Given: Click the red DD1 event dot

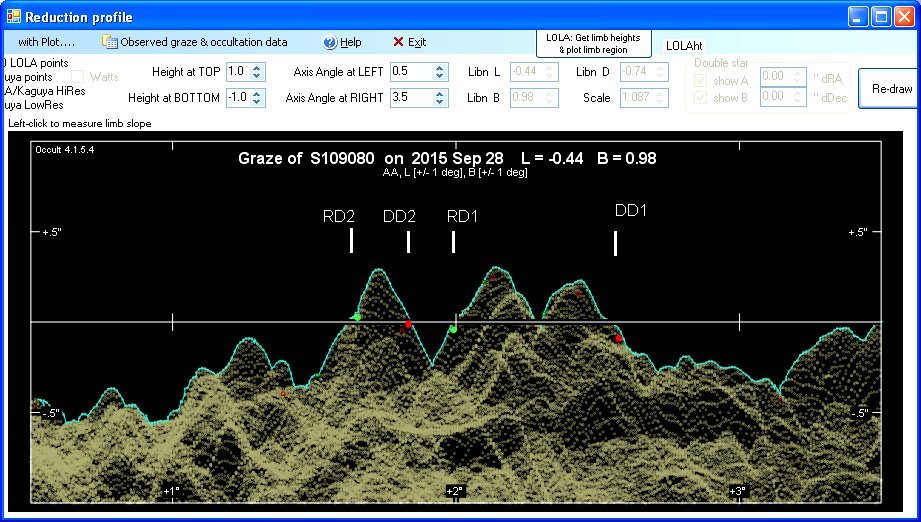Looking at the screenshot, I should 618,339.
